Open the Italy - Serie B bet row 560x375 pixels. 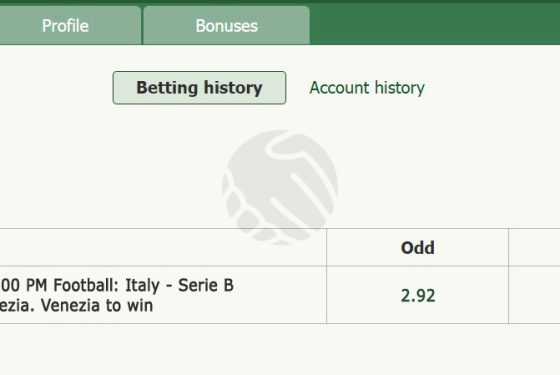click(x=163, y=295)
